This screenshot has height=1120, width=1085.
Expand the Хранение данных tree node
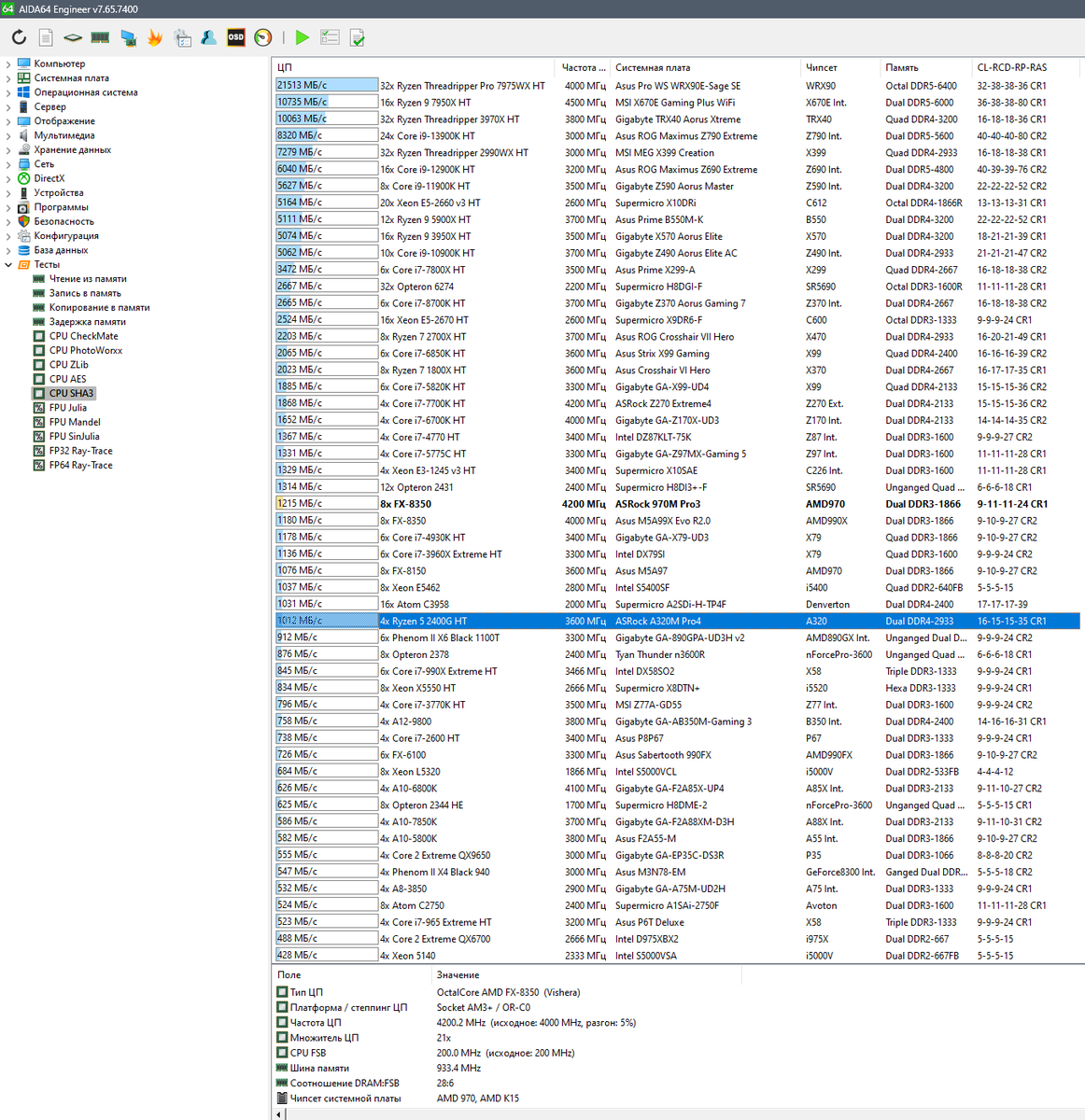[8, 149]
